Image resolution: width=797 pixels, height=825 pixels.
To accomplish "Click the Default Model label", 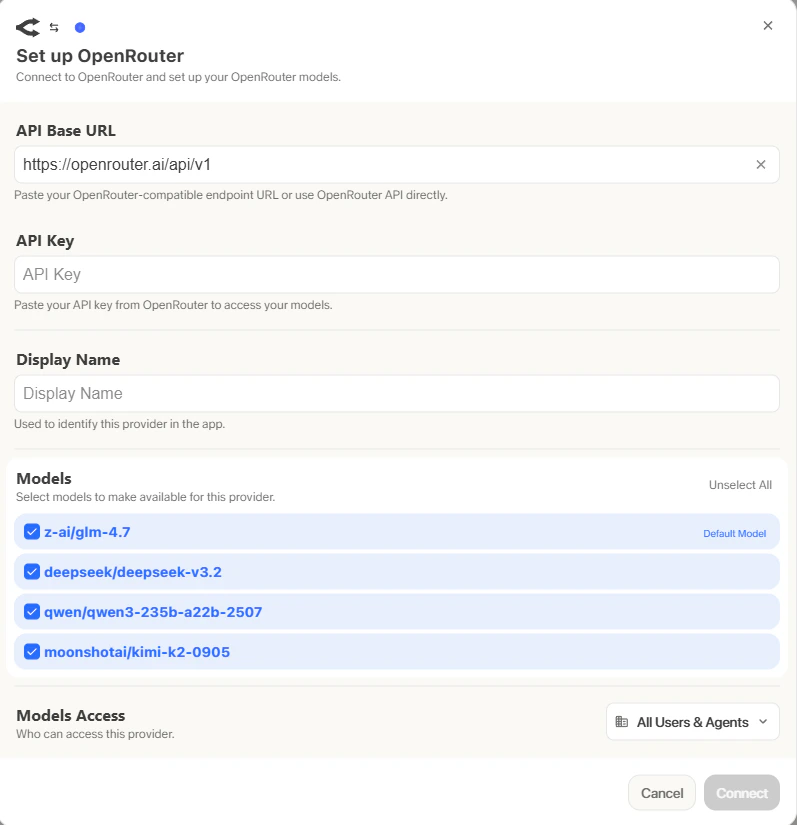I will [x=735, y=532].
